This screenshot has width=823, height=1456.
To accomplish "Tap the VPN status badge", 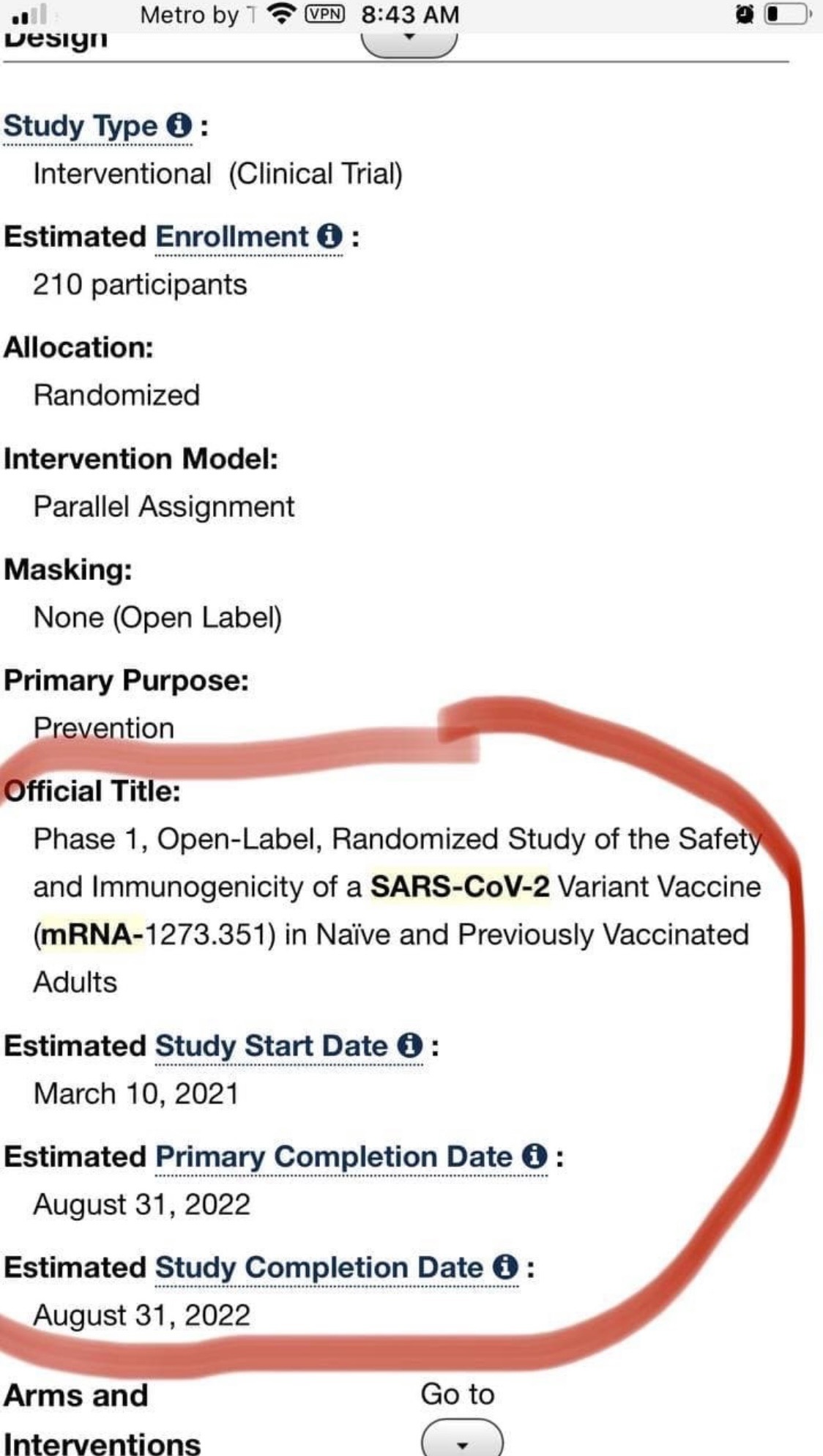I will (324, 15).
